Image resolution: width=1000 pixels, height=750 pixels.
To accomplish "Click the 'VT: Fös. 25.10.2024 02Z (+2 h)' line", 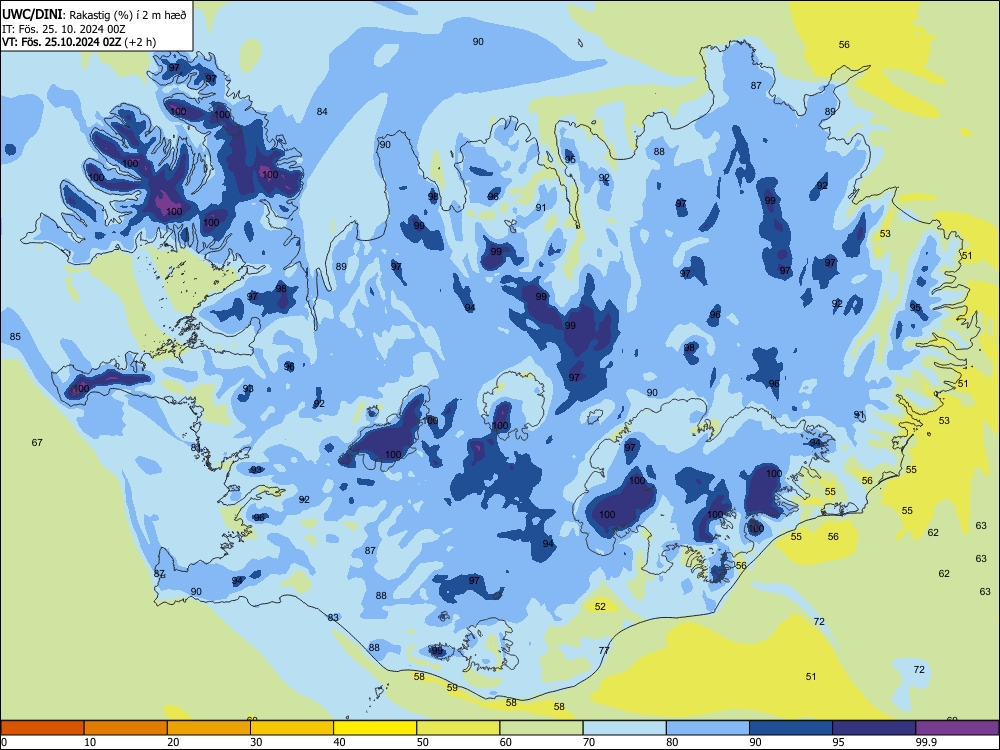I will (78, 42).
